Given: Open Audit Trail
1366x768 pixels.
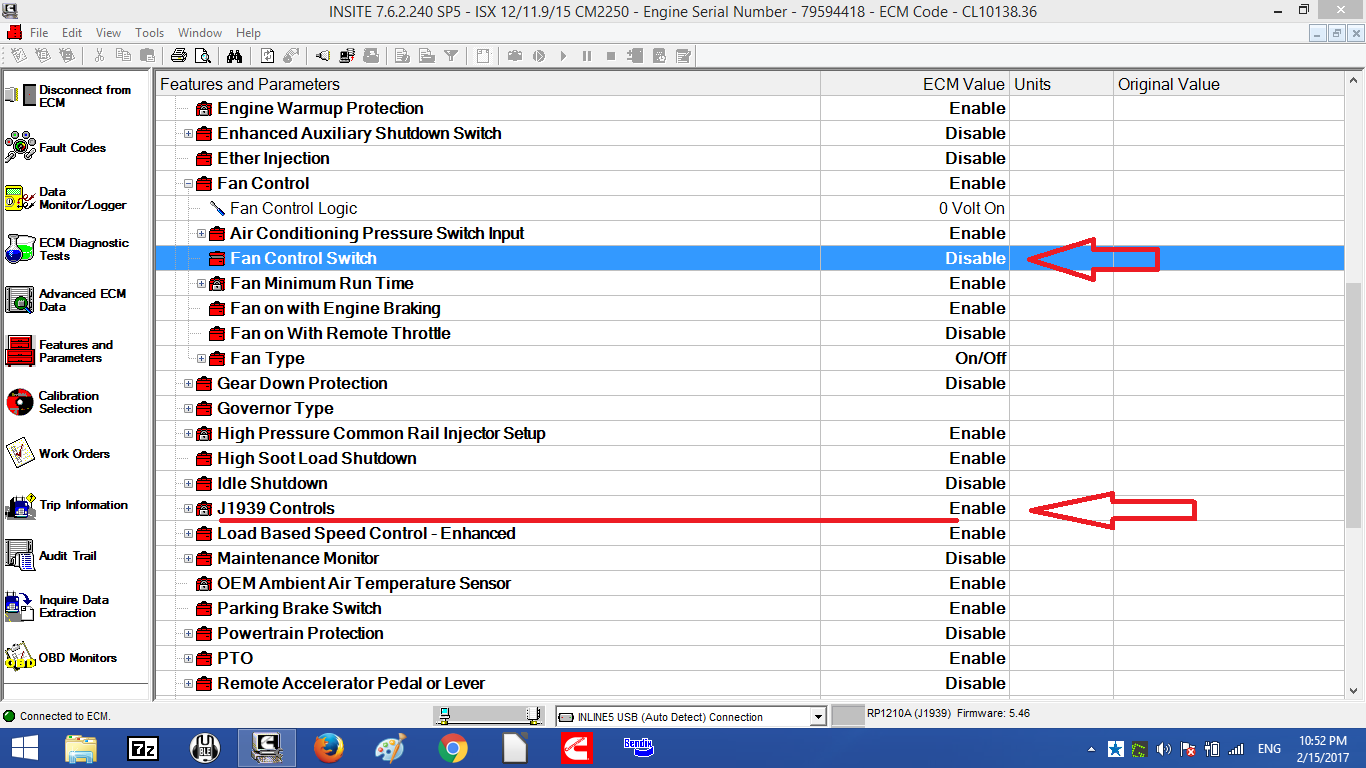Looking at the screenshot, I should point(52,556).
